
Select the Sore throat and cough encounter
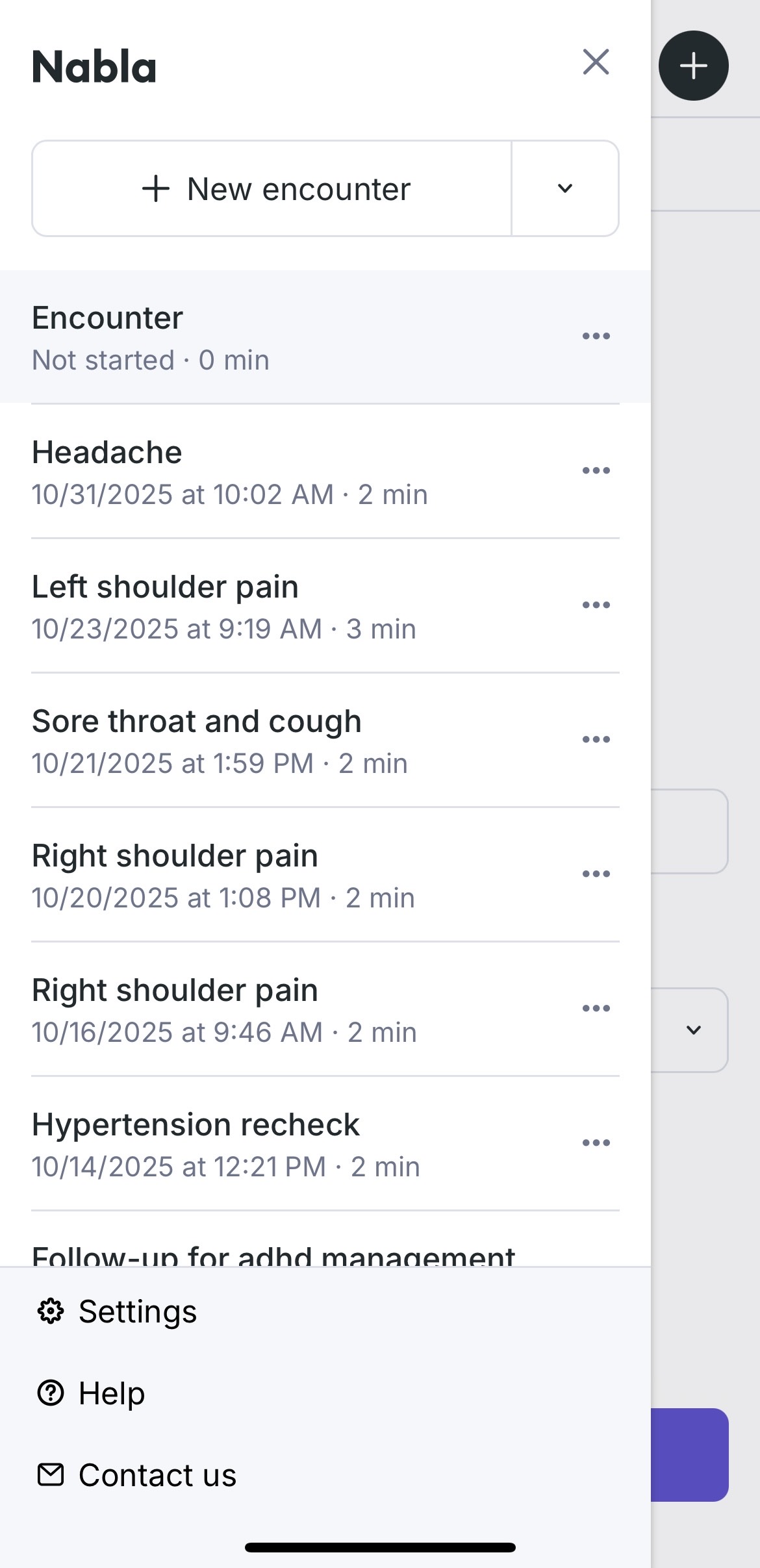pyautogui.click(x=260, y=741)
